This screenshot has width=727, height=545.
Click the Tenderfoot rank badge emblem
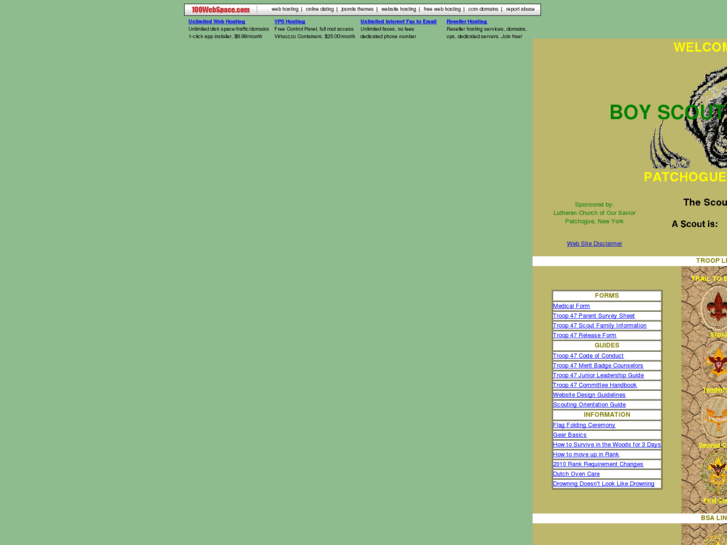[716, 362]
